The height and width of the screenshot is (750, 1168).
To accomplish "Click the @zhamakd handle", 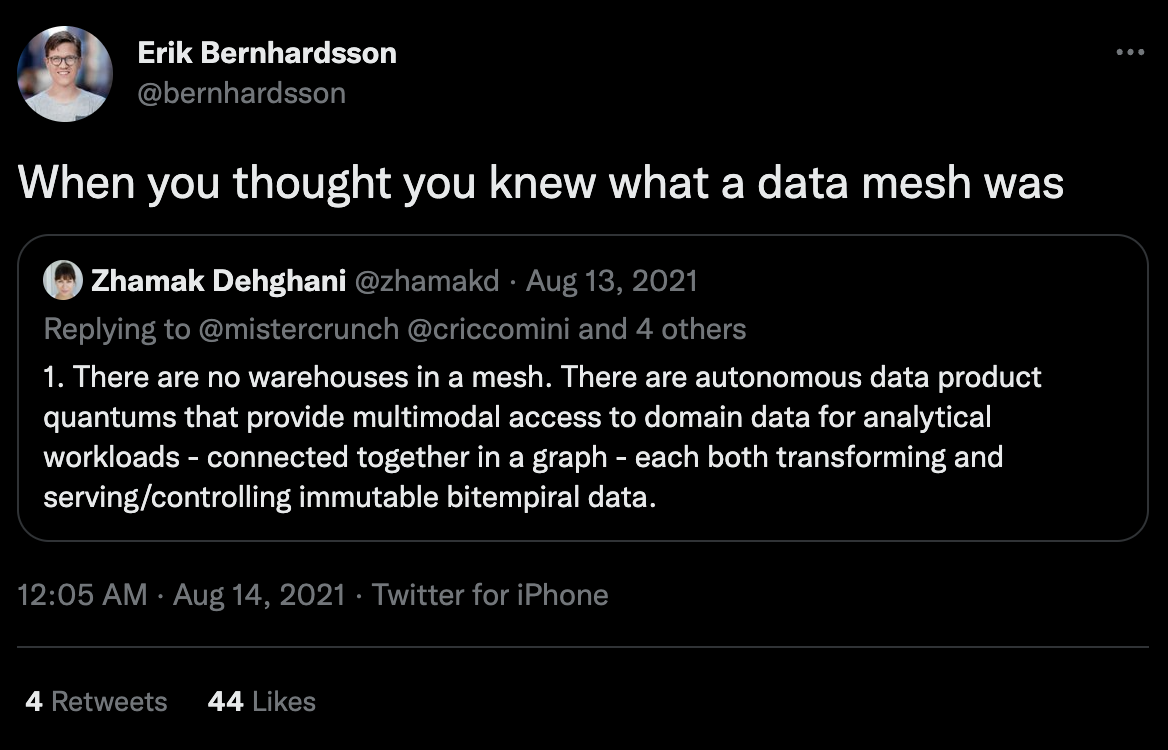I will tap(426, 281).
